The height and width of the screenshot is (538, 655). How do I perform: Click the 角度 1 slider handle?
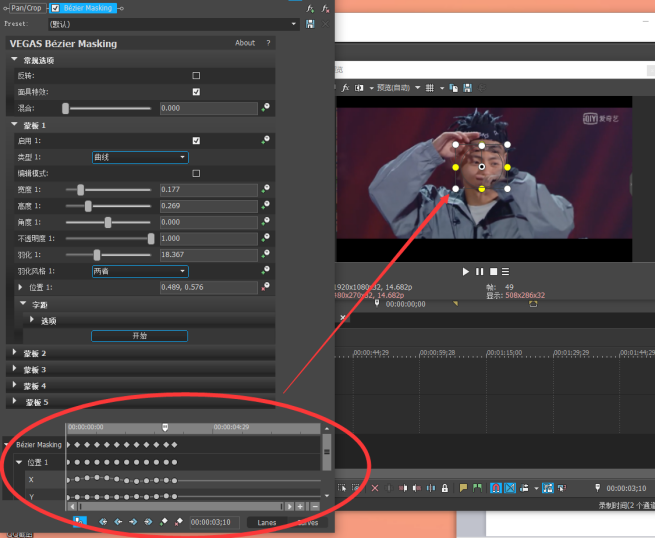(x=108, y=223)
